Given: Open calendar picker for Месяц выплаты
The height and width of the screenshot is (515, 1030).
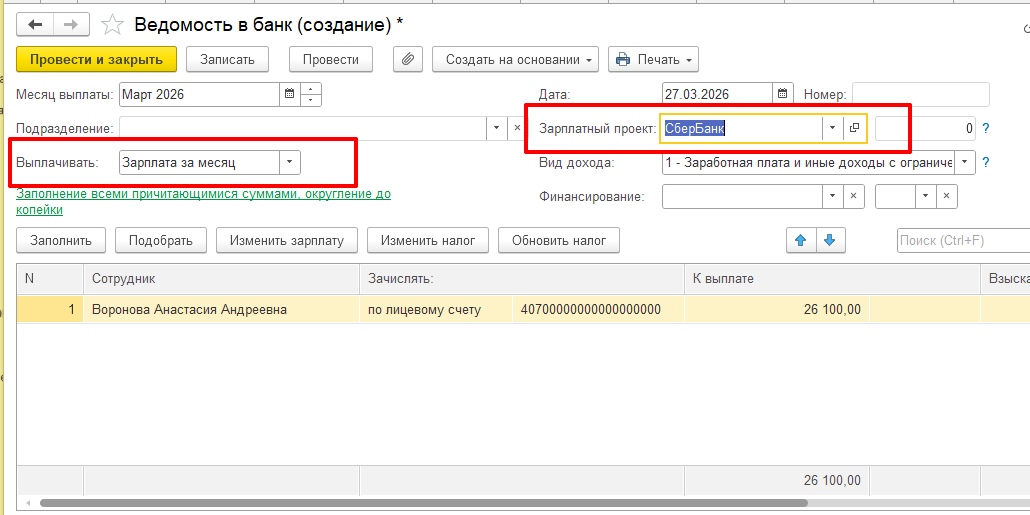Looking at the screenshot, I should [x=290, y=95].
